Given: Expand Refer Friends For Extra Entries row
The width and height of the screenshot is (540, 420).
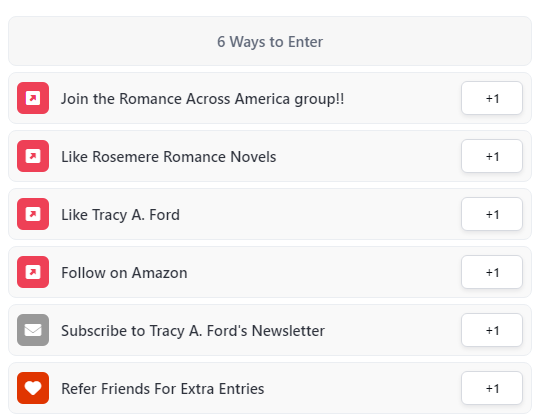Looking at the screenshot, I should pos(270,388).
